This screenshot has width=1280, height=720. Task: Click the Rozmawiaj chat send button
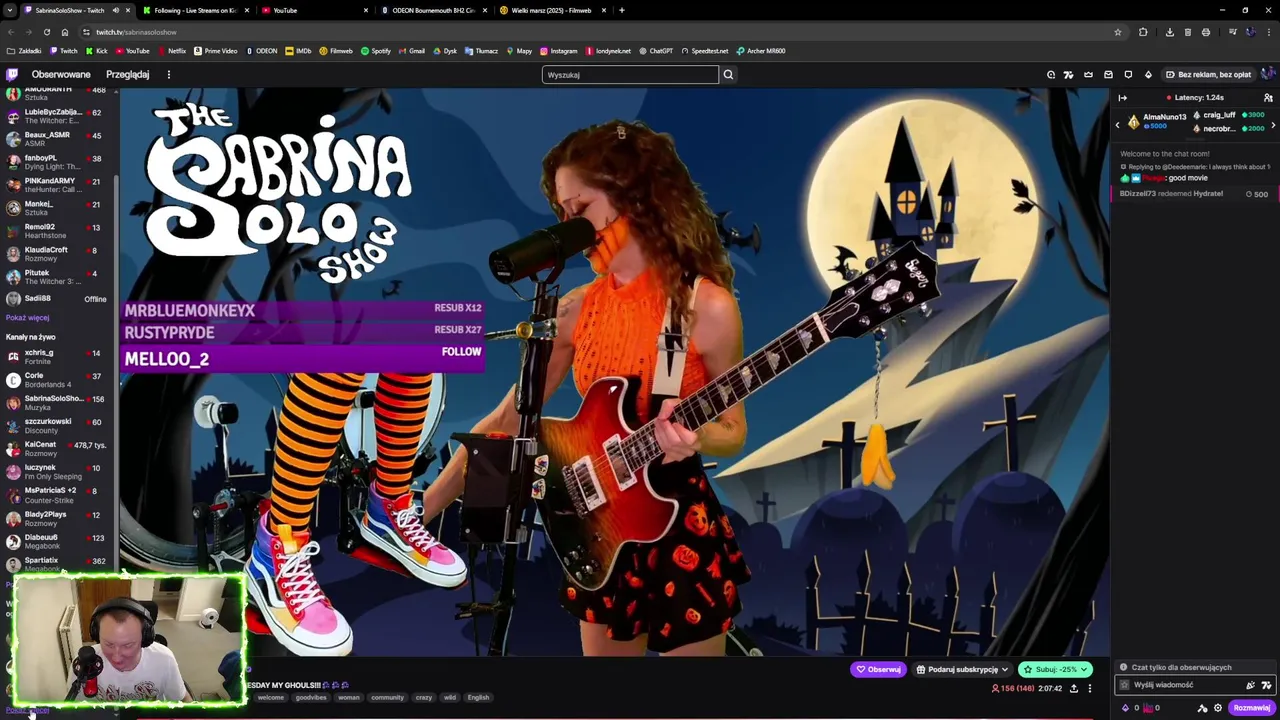[1251, 708]
